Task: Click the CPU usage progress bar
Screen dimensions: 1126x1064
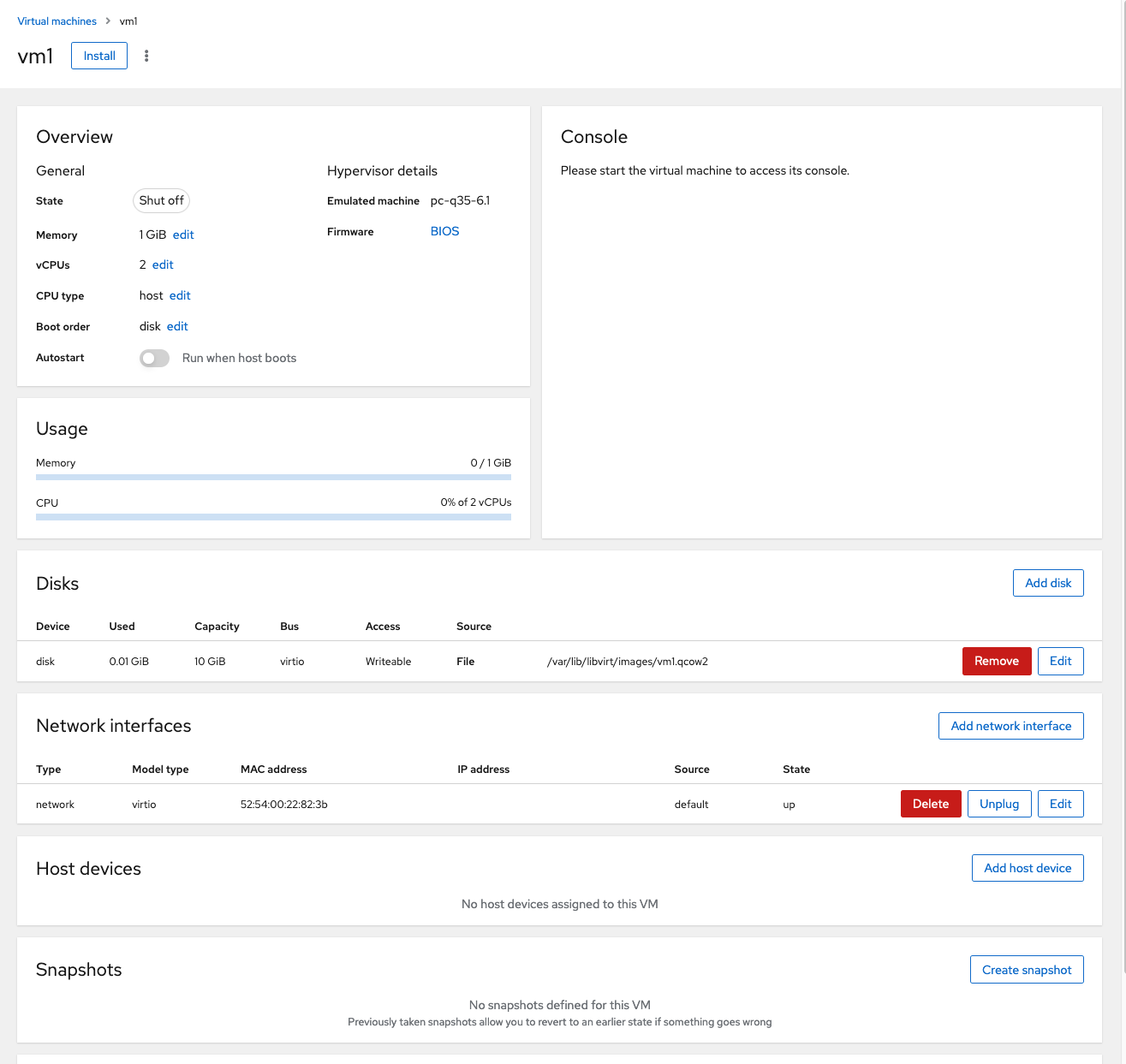Action: pos(273,517)
